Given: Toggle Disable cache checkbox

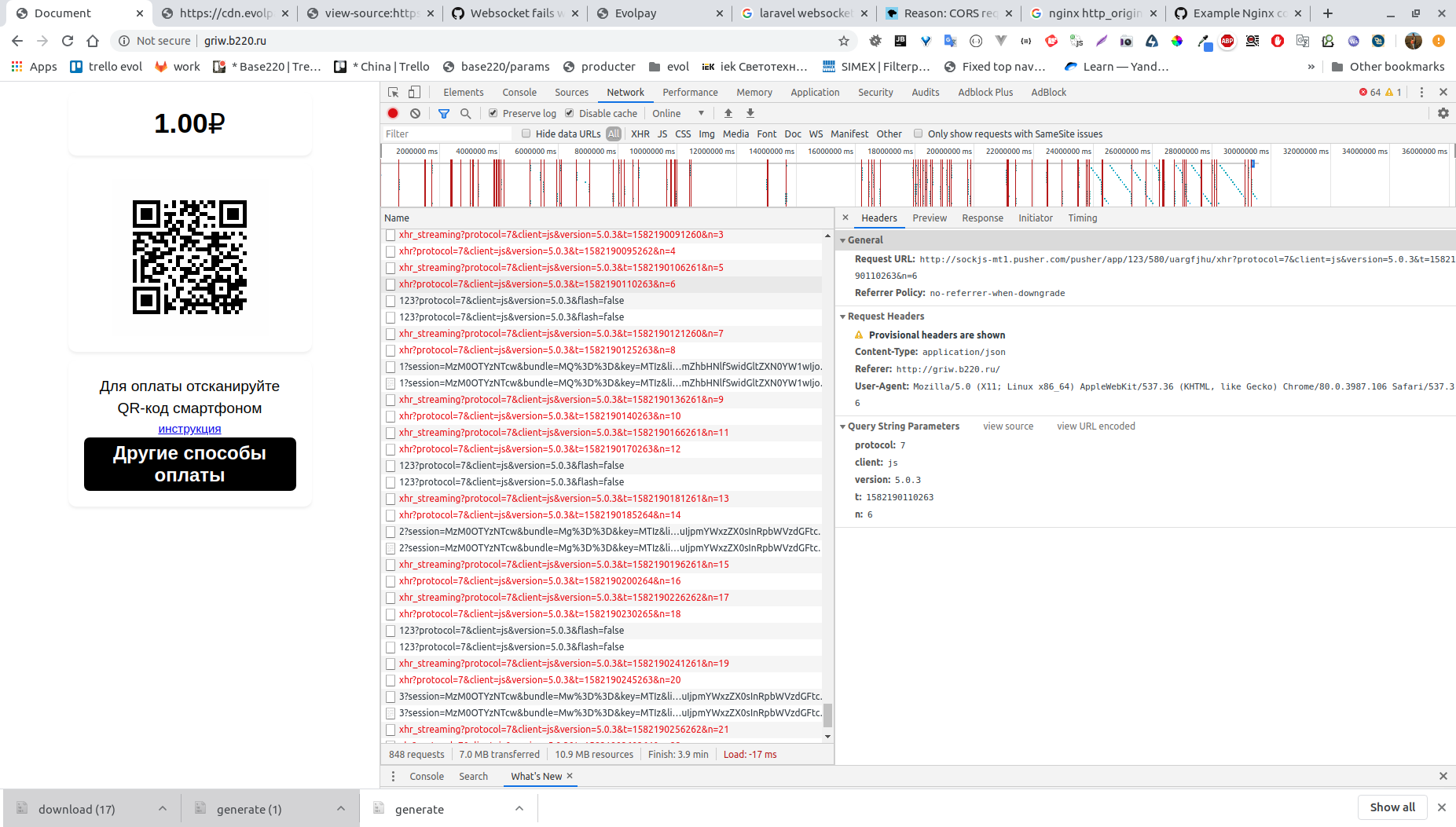Looking at the screenshot, I should point(570,113).
